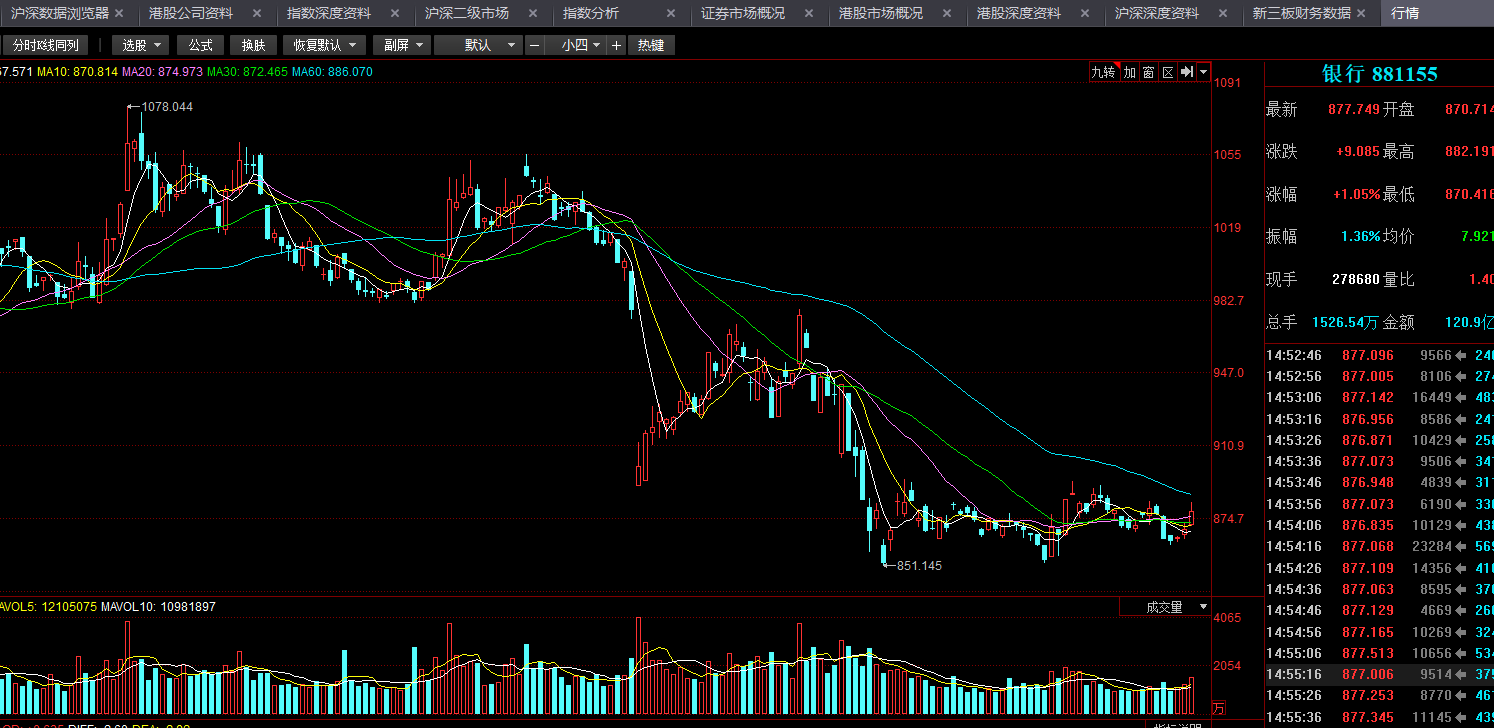Expand the 恢复默认 dropdown
Screen dimensions: 1494x728
click(324, 45)
